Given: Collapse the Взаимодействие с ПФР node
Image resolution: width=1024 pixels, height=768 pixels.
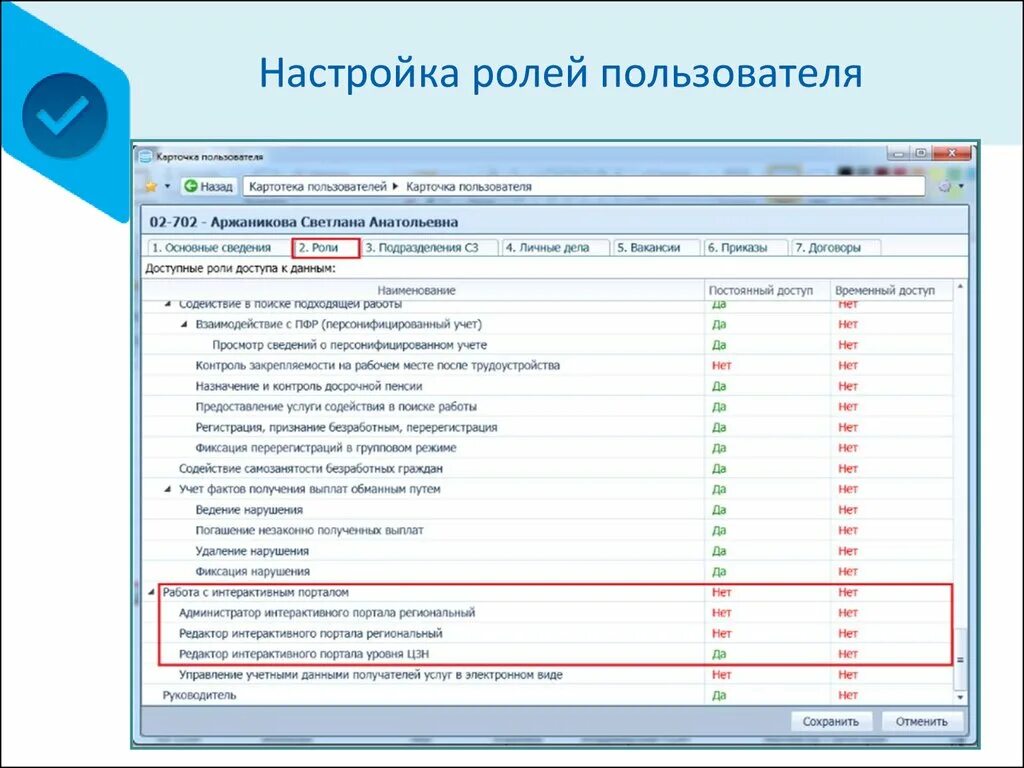Looking at the screenshot, I should (184, 324).
